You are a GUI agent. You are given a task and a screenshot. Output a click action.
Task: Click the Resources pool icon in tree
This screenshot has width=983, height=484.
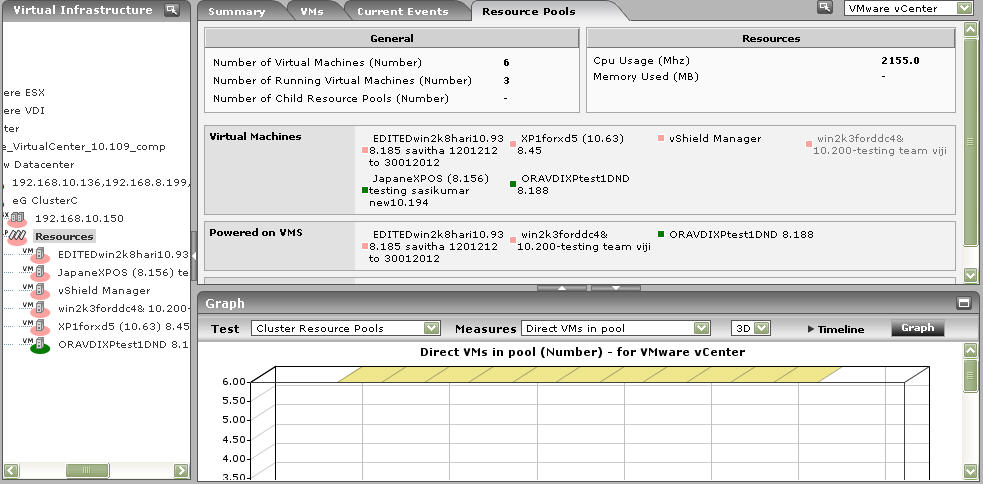pyautogui.click(x=17, y=237)
